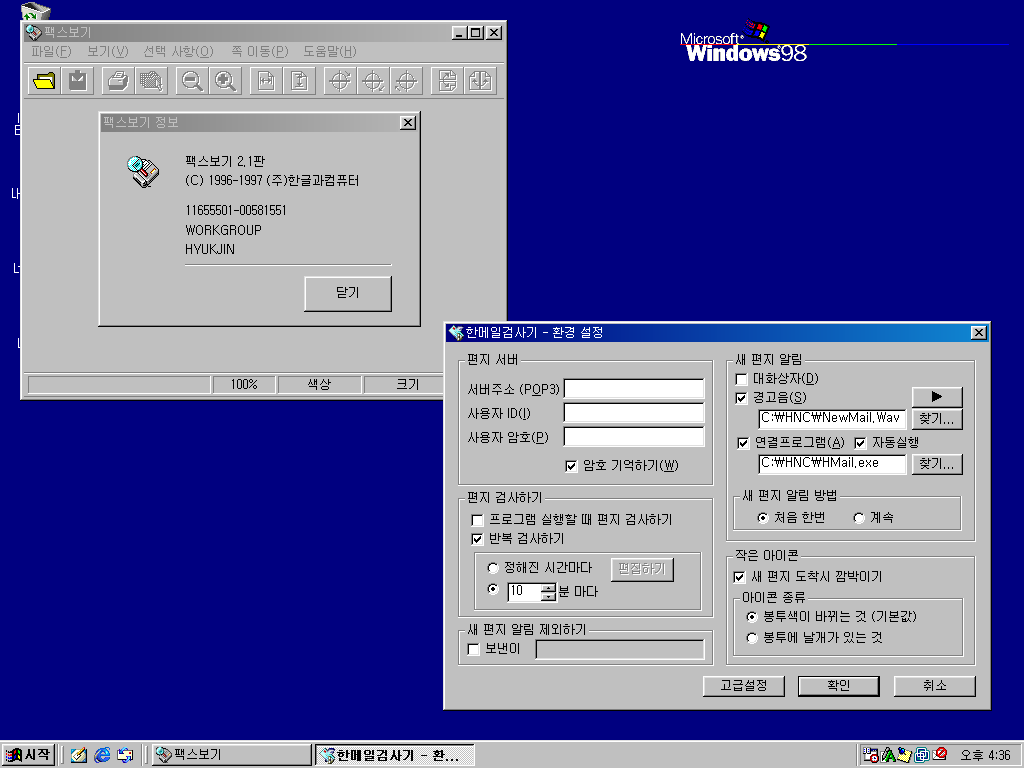Click the fax viewer icon in the info dialog

point(143,172)
